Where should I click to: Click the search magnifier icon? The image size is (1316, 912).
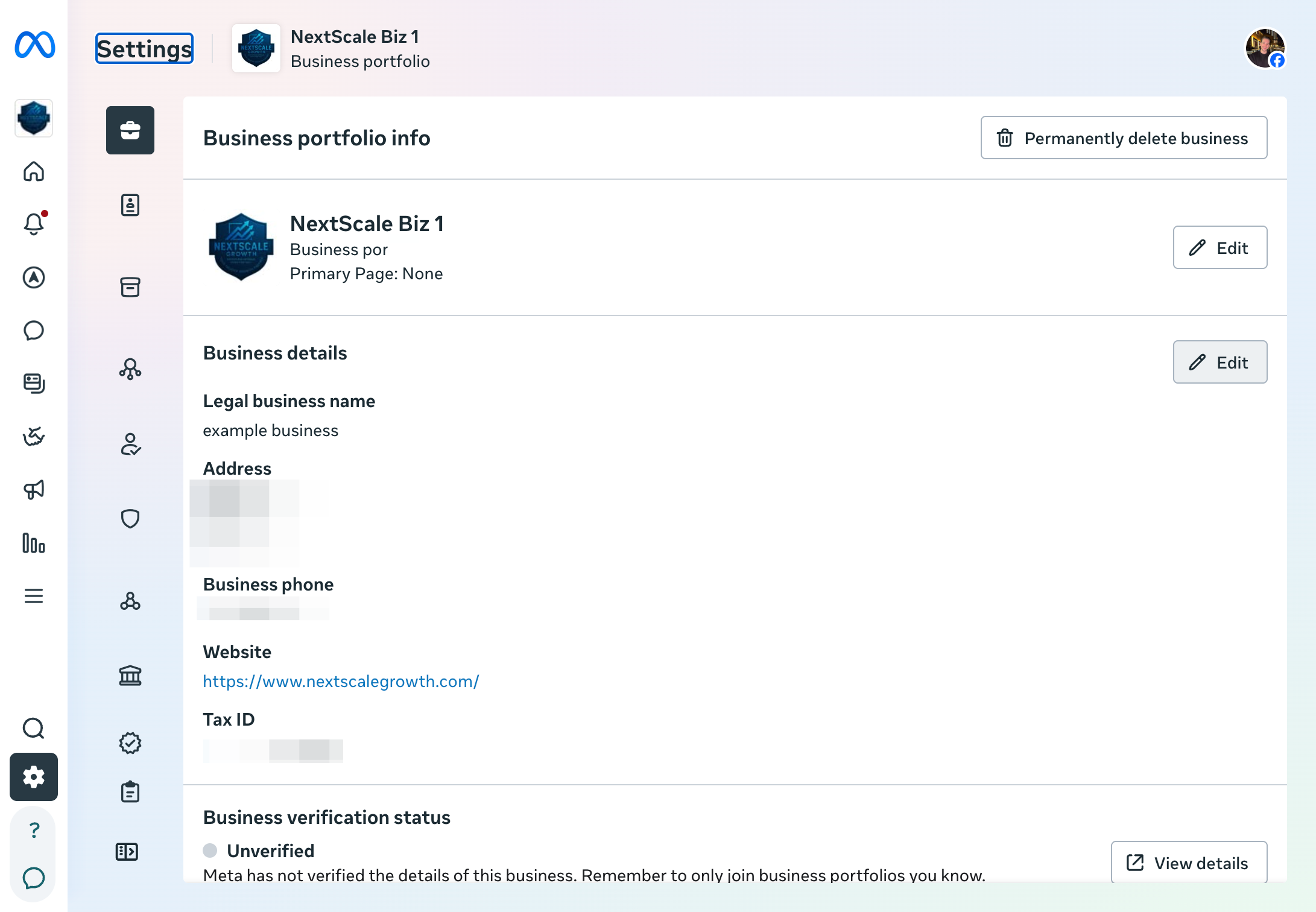(x=34, y=729)
